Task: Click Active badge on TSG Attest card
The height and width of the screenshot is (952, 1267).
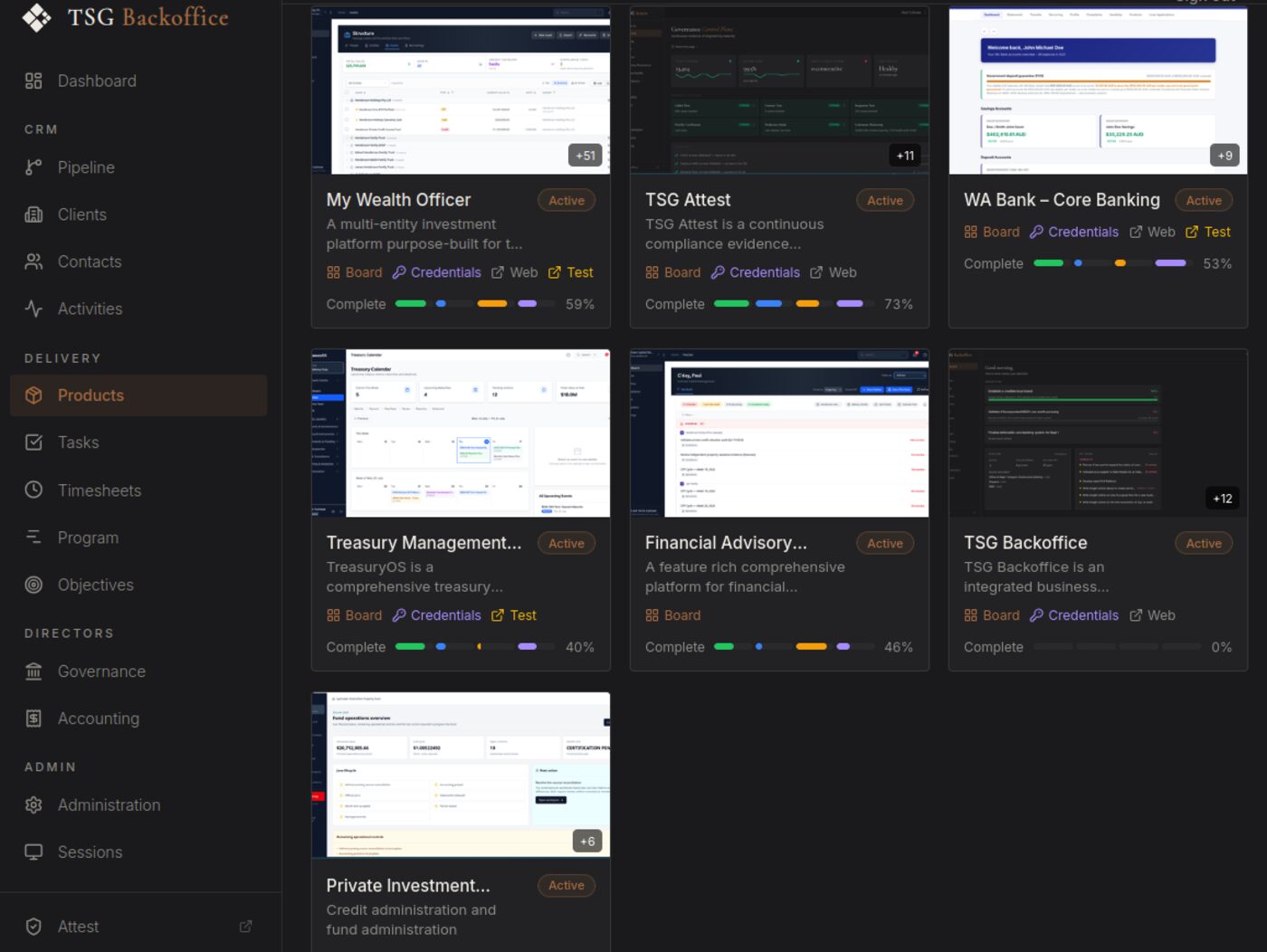Action: tap(885, 201)
